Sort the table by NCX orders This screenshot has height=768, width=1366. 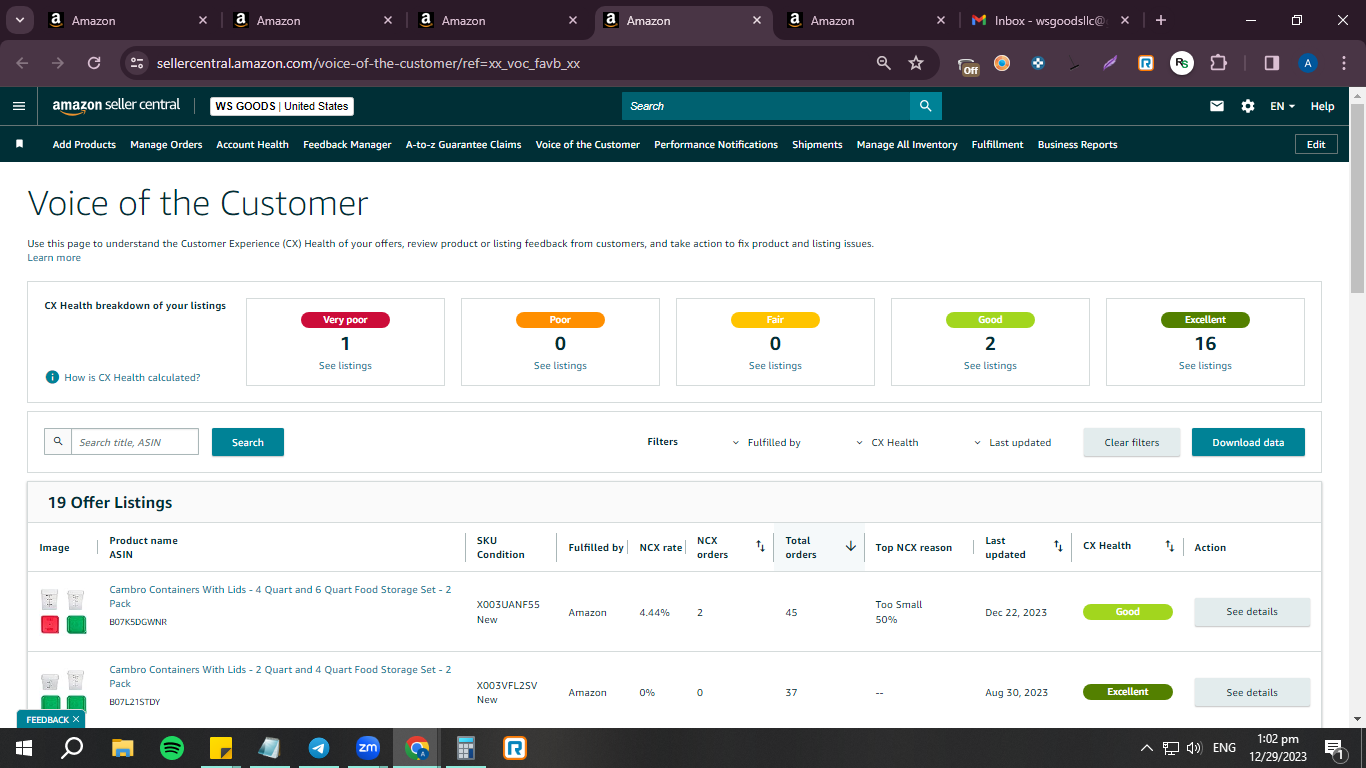click(760, 546)
